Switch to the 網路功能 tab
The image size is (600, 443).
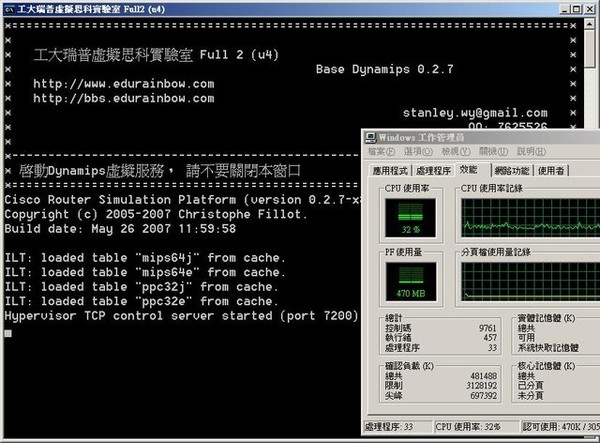(512, 171)
